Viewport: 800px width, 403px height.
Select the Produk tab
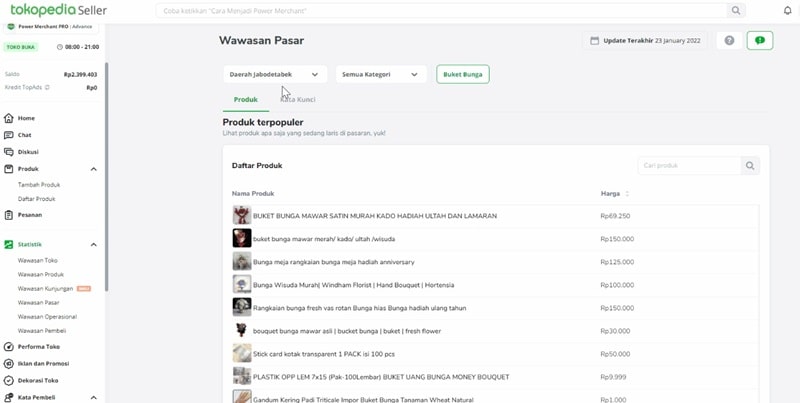tap(246, 99)
